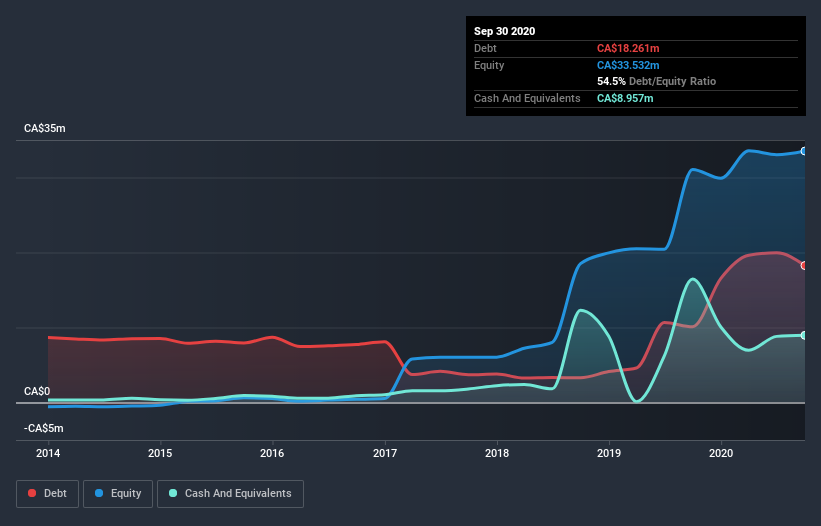Click the 54.5% Debt/Equity Ratio text
Viewport: 821px width, 526px height.
point(657,81)
